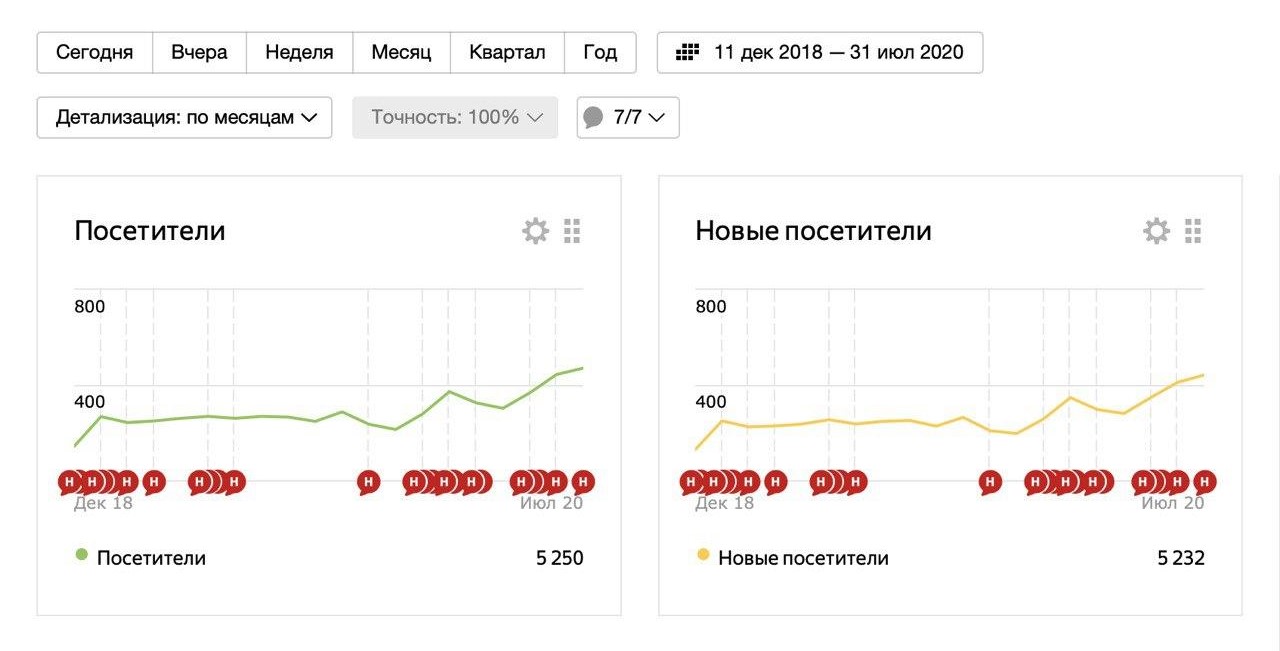This screenshot has width=1280, height=651.
Task: Switch to the Год period
Action: [x=600, y=53]
